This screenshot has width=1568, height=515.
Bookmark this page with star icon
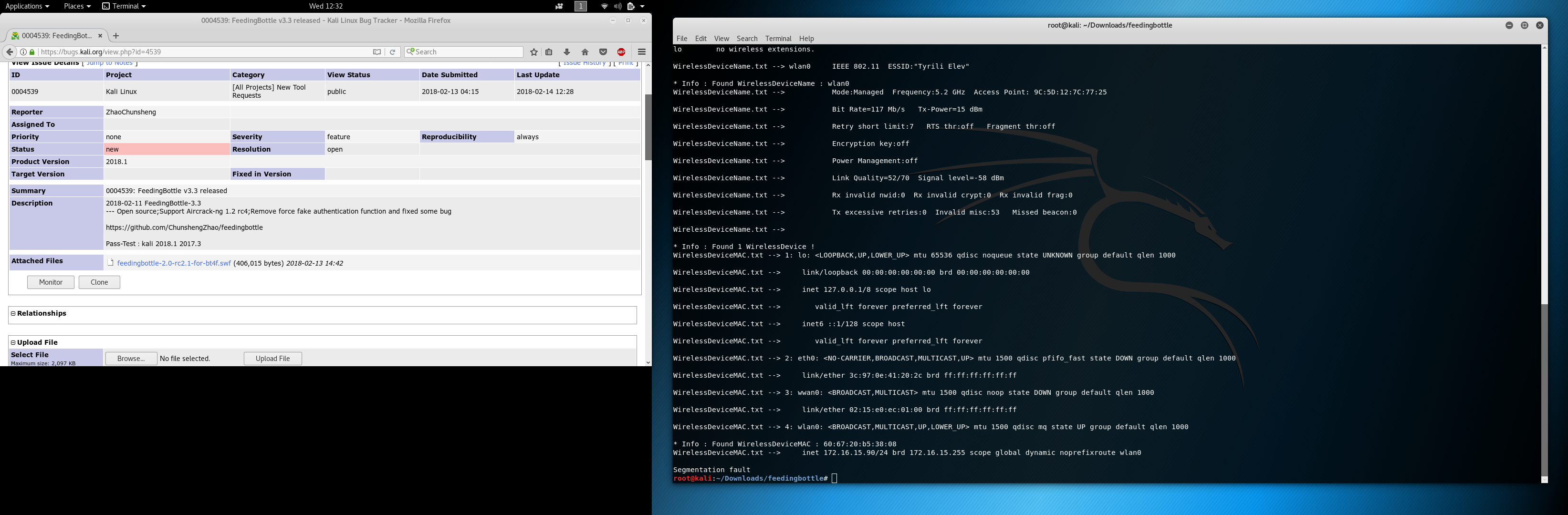534,51
